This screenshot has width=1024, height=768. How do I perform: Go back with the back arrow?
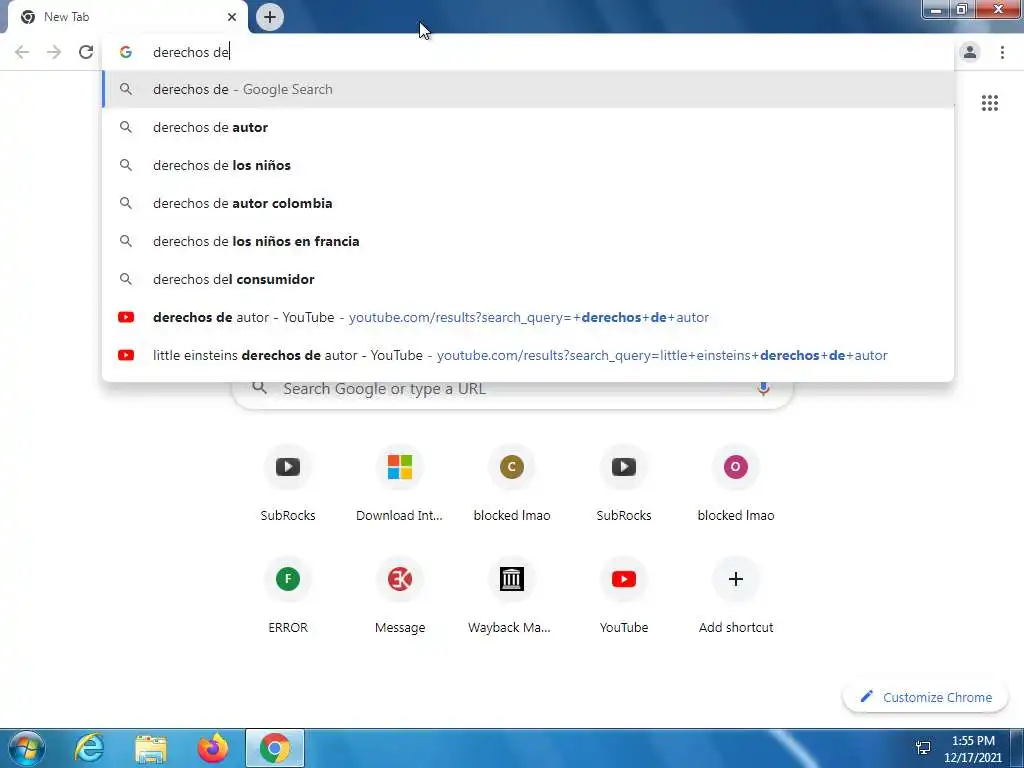(x=22, y=52)
